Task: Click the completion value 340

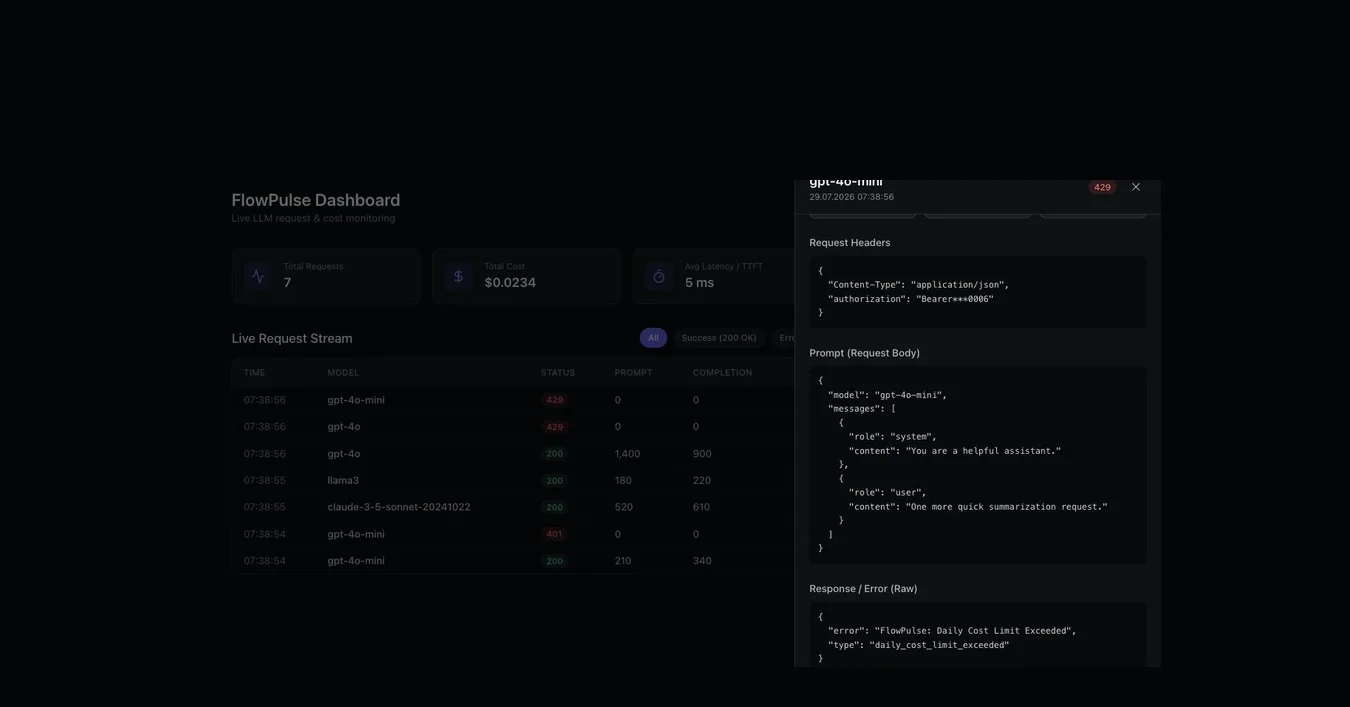Action: (702, 561)
